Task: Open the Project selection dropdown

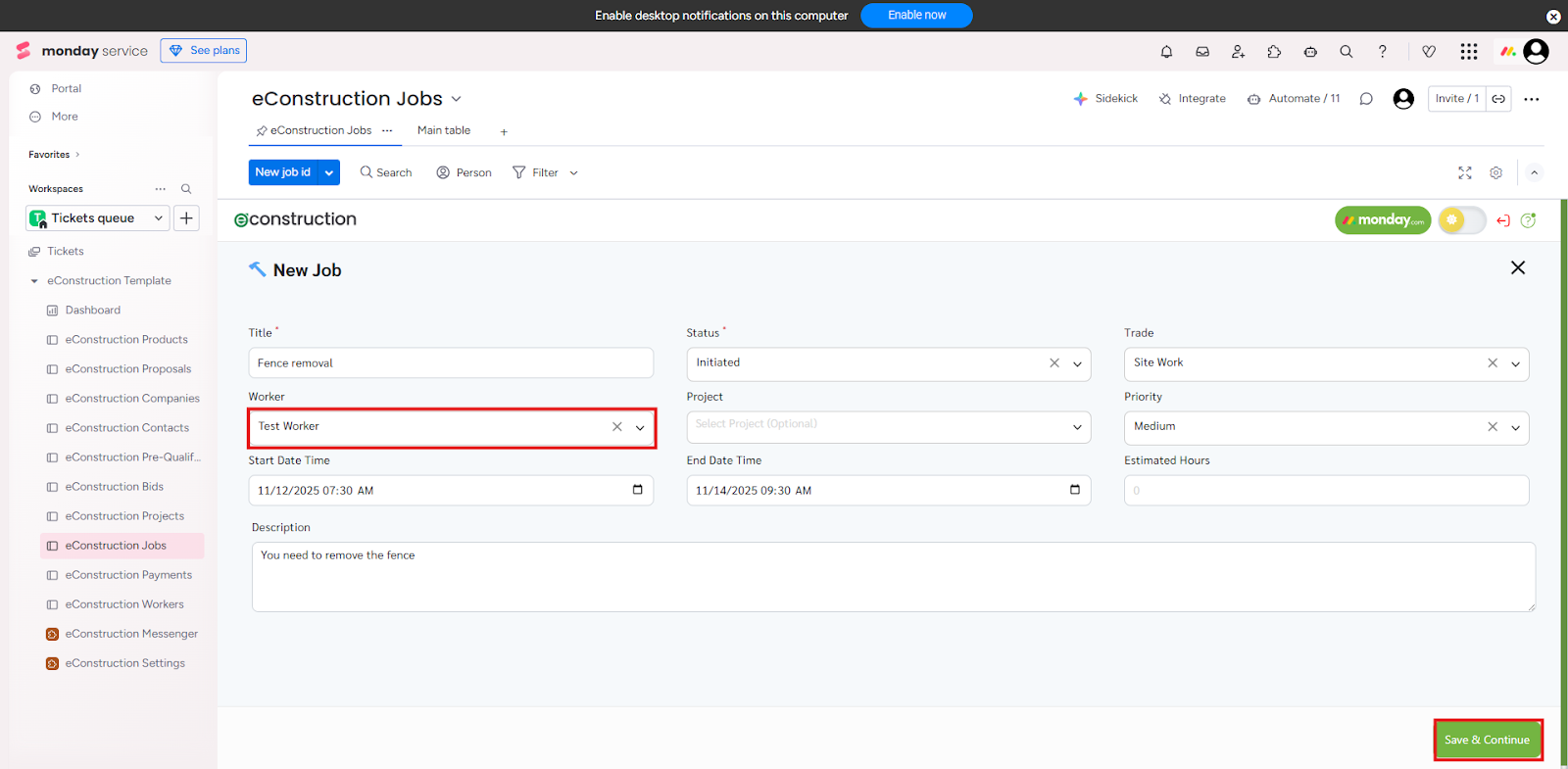Action: pos(1077,427)
